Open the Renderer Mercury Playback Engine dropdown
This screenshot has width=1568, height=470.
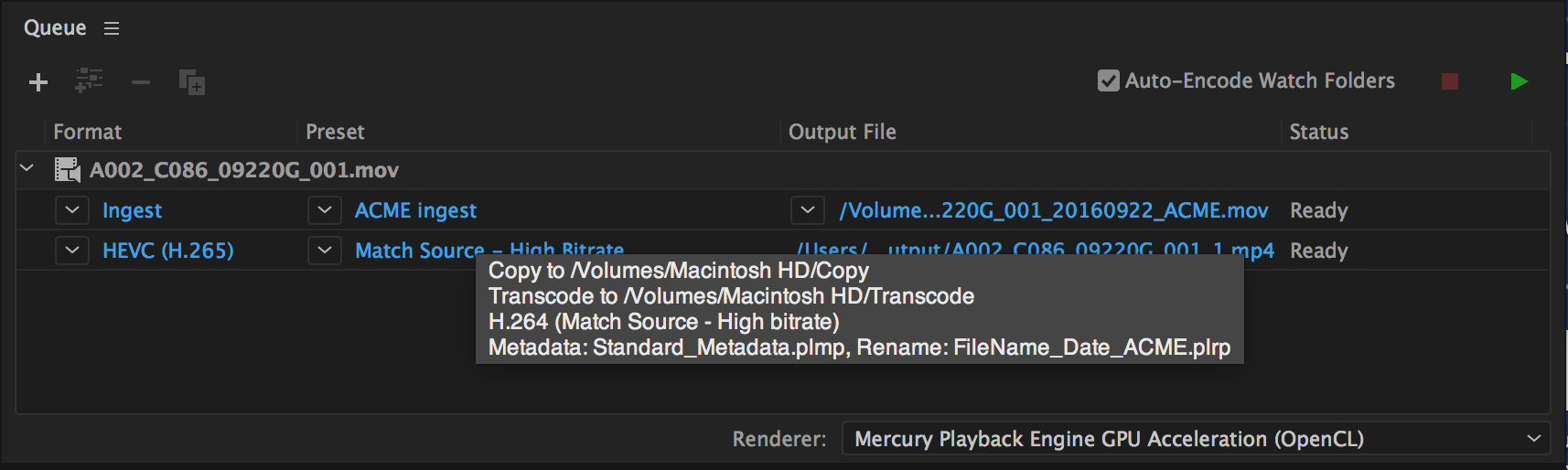click(1196, 439)
